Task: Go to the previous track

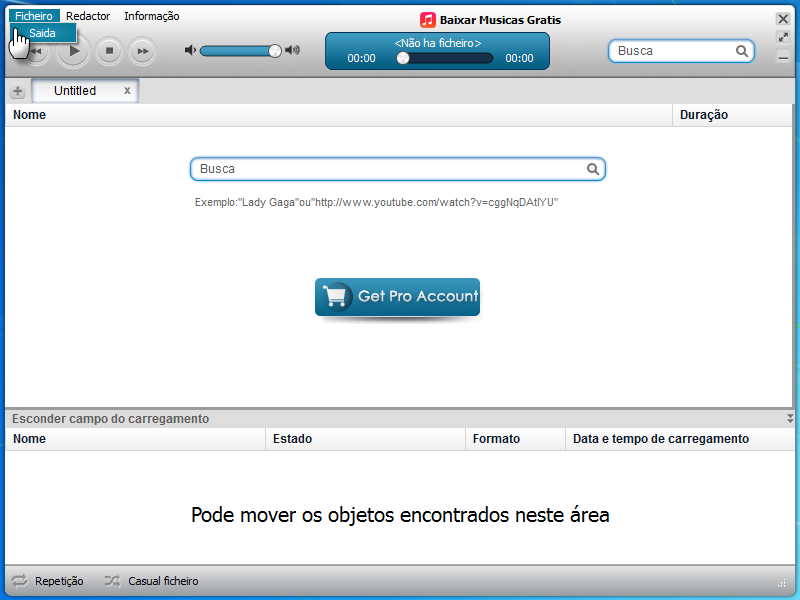Action: tap(37, 50)
